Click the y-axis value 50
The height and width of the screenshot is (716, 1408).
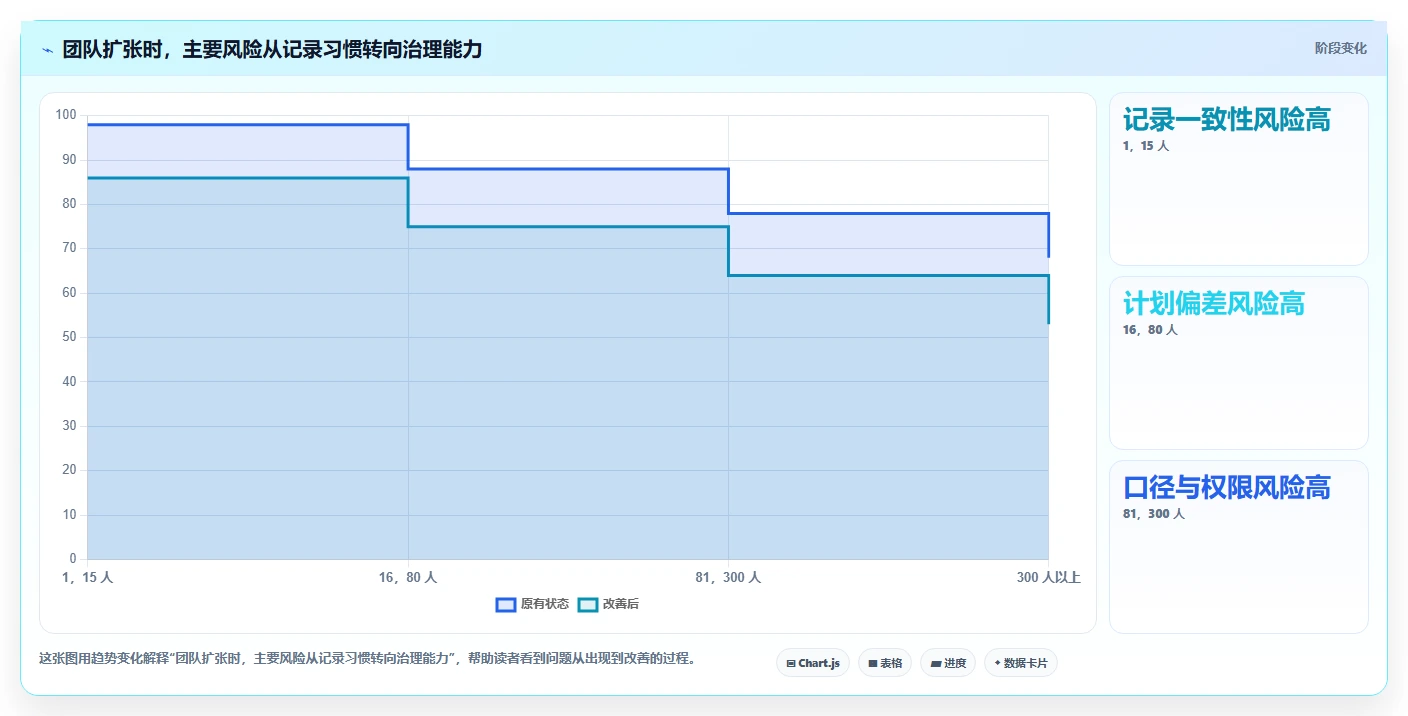[69, 337]
